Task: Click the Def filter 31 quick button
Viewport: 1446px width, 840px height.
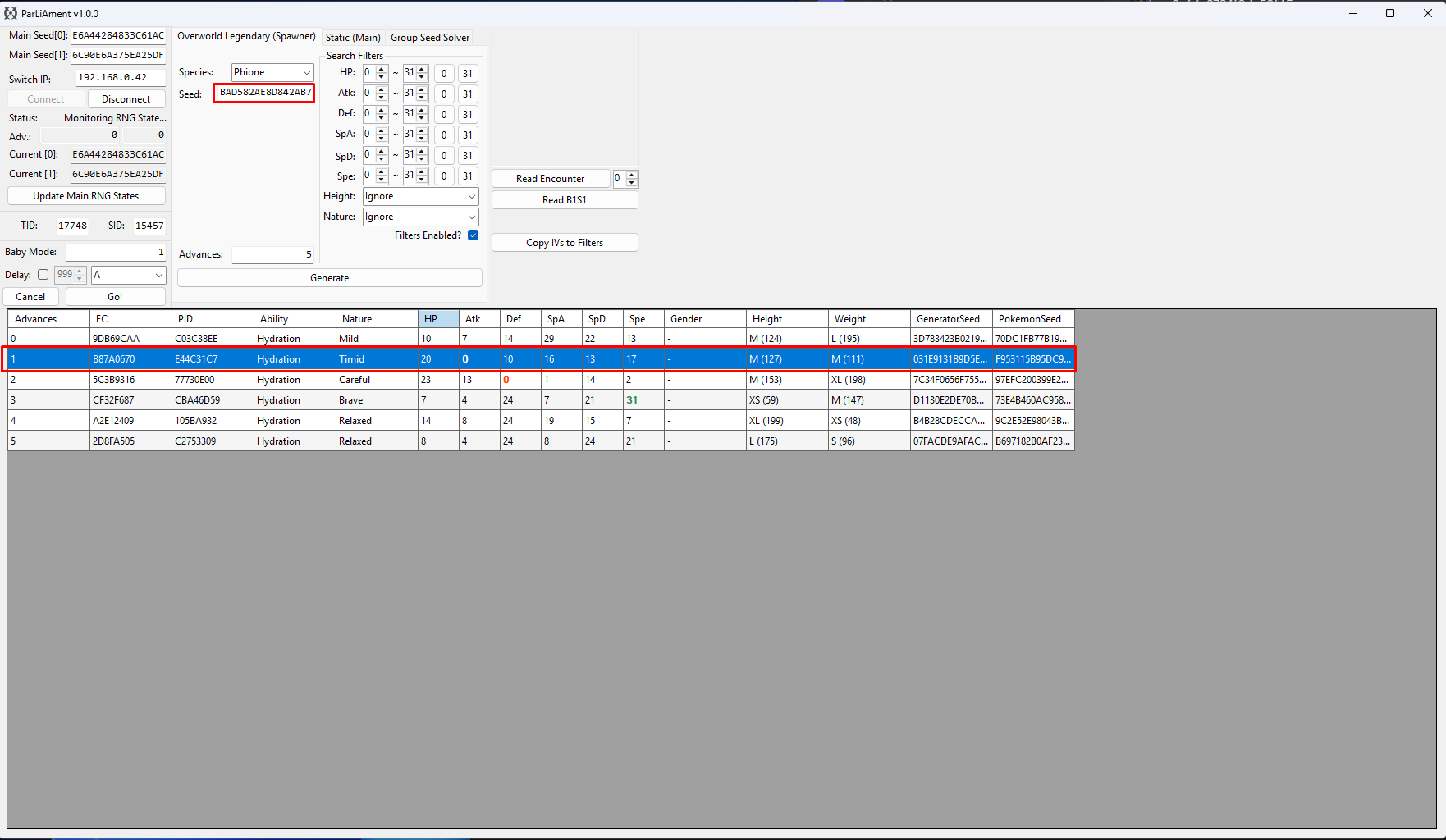Action: pyautogui.click(x=468, y=115)
